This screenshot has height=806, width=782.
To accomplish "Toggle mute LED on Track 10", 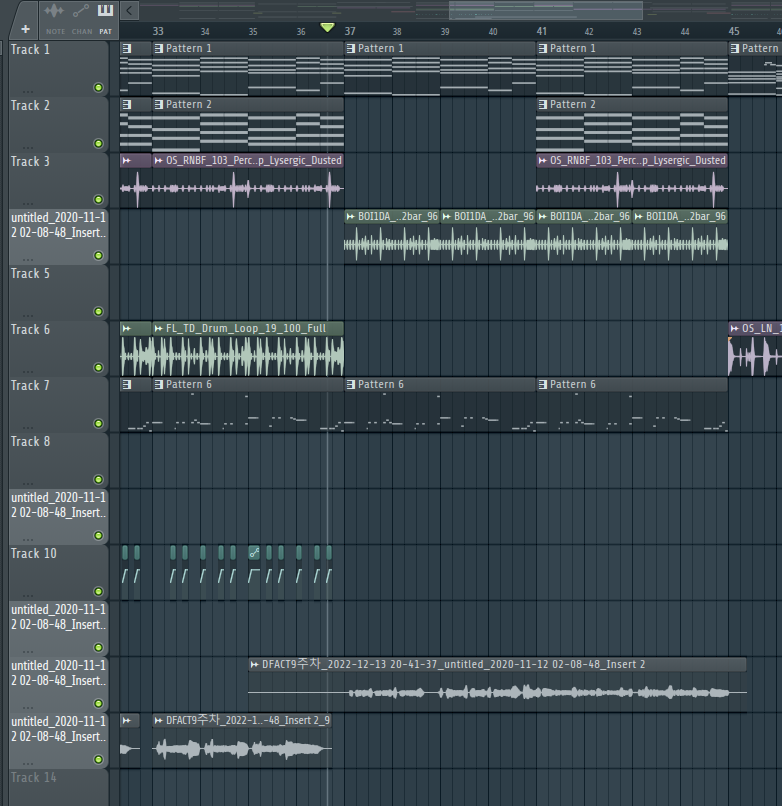I will [x=98, y=592].
